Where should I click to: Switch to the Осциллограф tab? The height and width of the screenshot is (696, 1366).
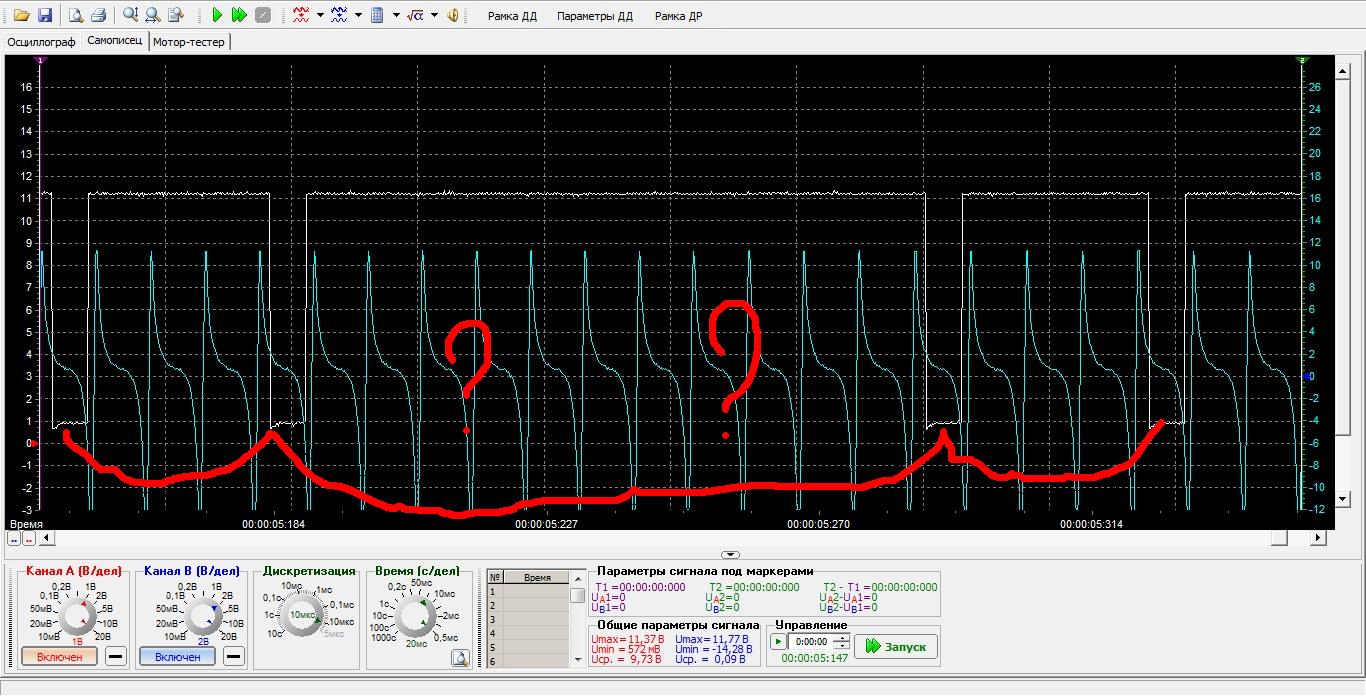[41, 42]
